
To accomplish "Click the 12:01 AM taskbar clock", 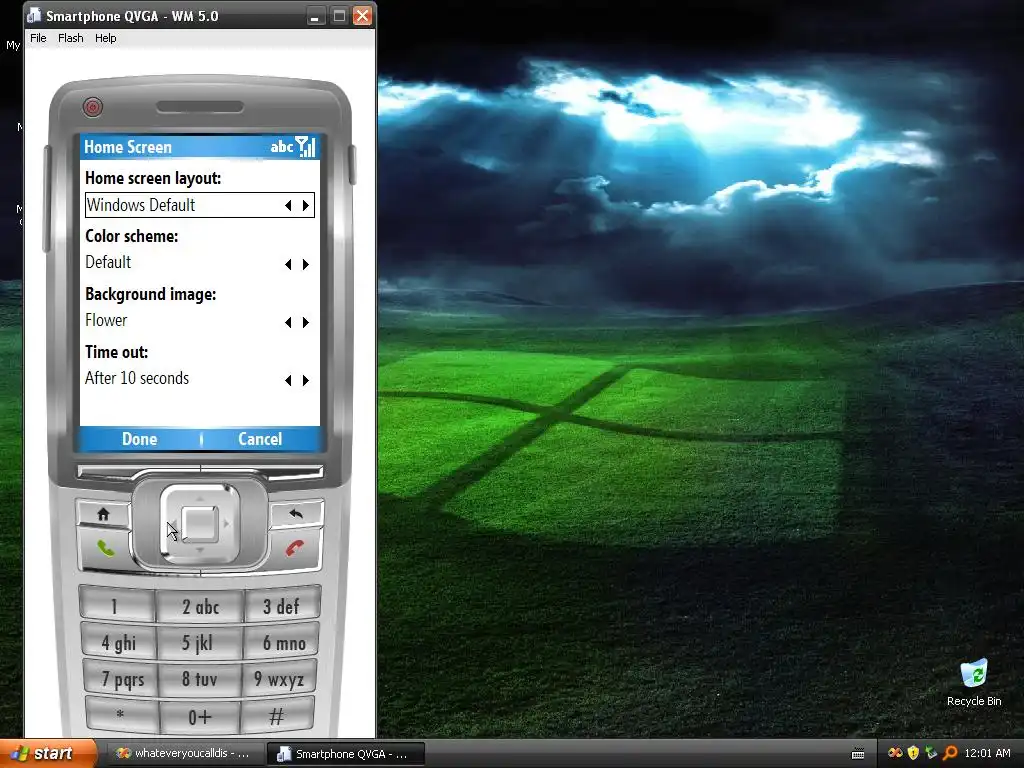I will click(x=987, y=754).
